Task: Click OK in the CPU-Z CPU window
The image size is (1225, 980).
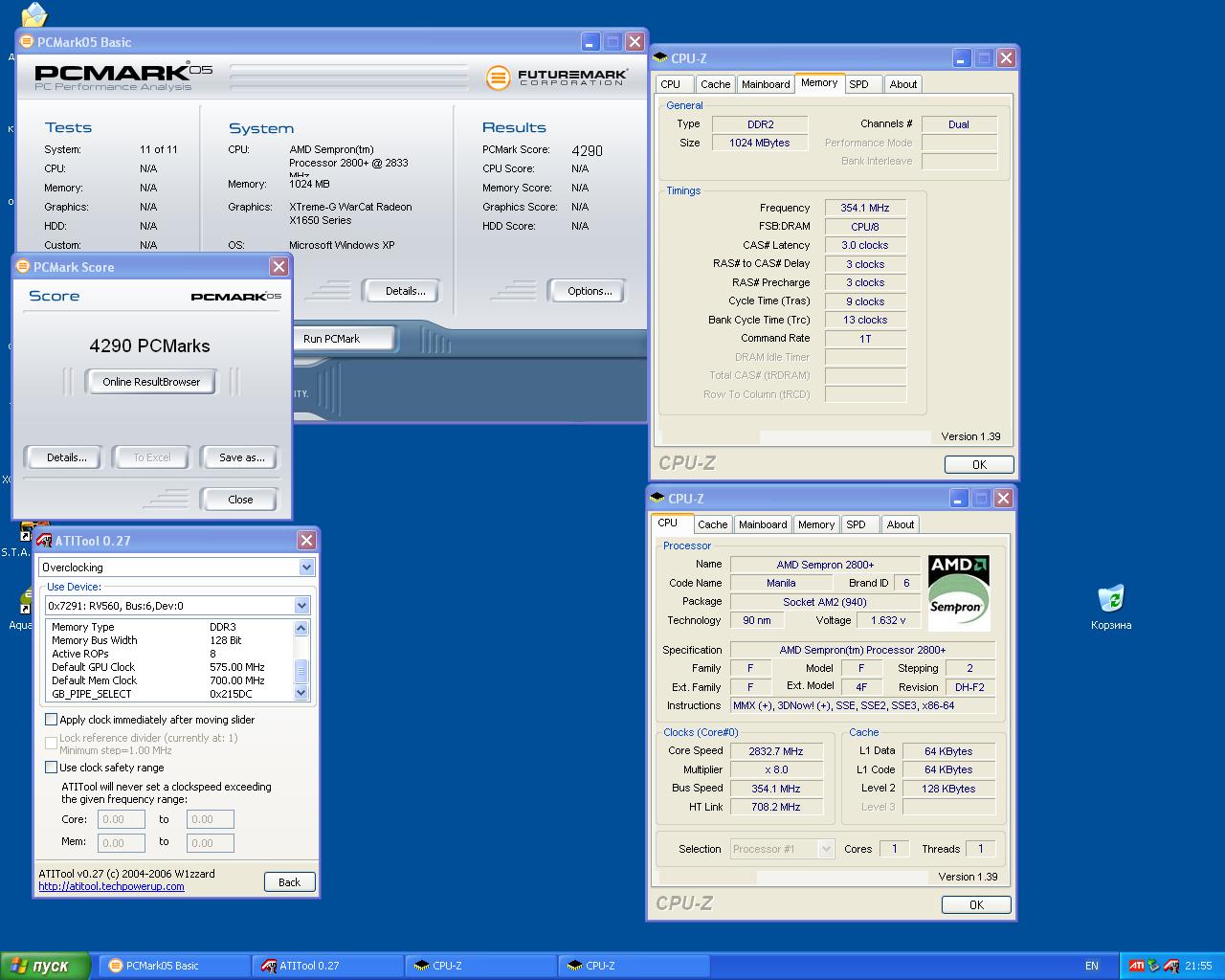Action: pos(976,904)
